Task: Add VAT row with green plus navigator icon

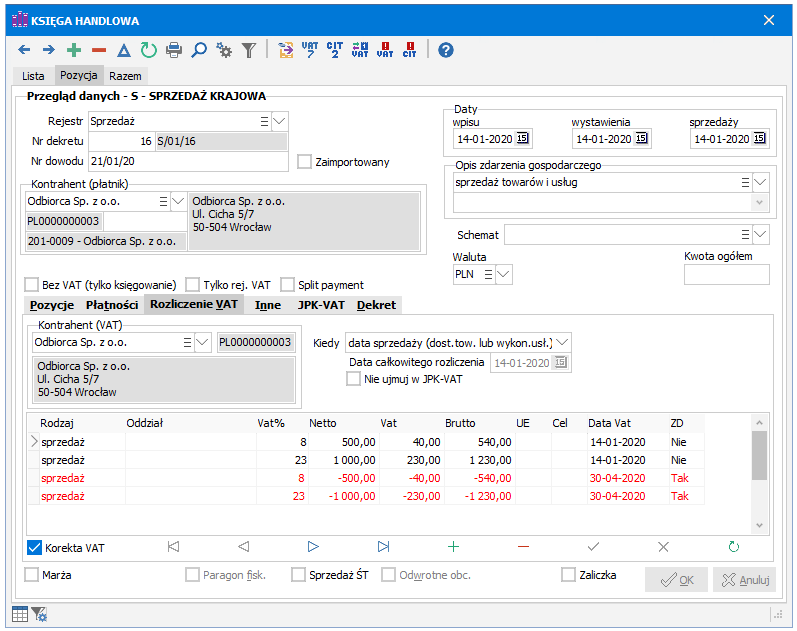Action: pyautogui.click(x=453, y=547)
